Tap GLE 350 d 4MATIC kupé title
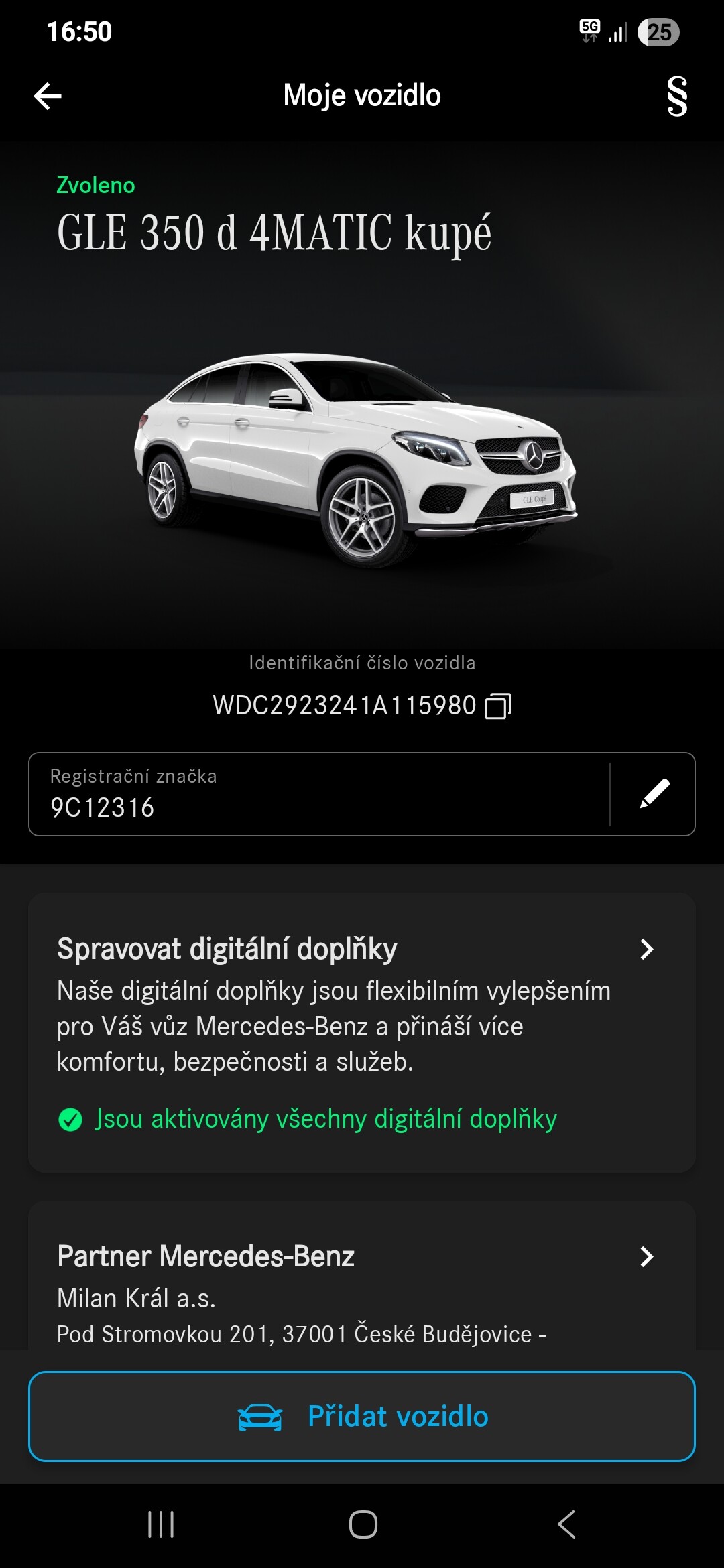 [274, 233]
